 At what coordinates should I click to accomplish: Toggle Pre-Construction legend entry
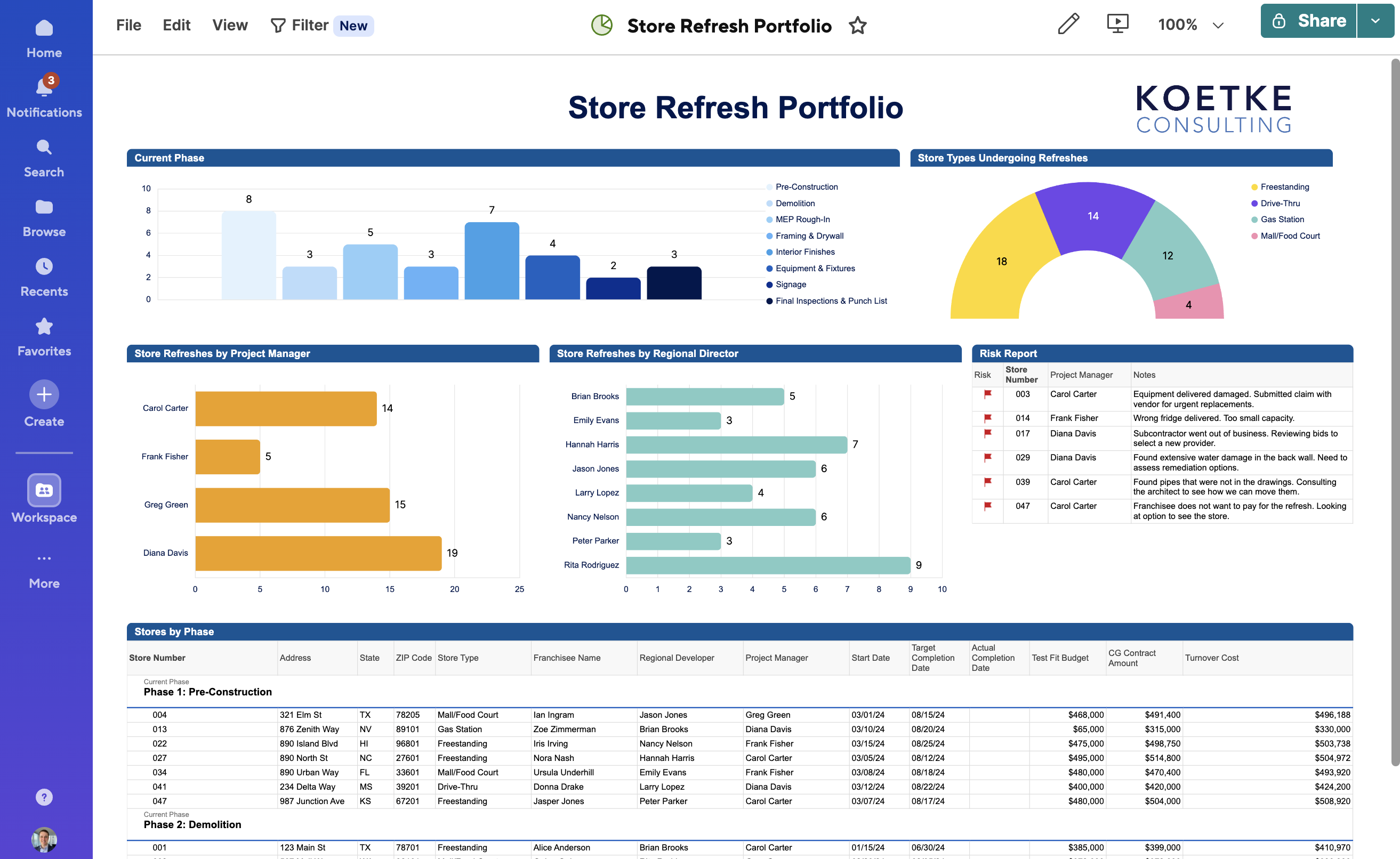806,187
